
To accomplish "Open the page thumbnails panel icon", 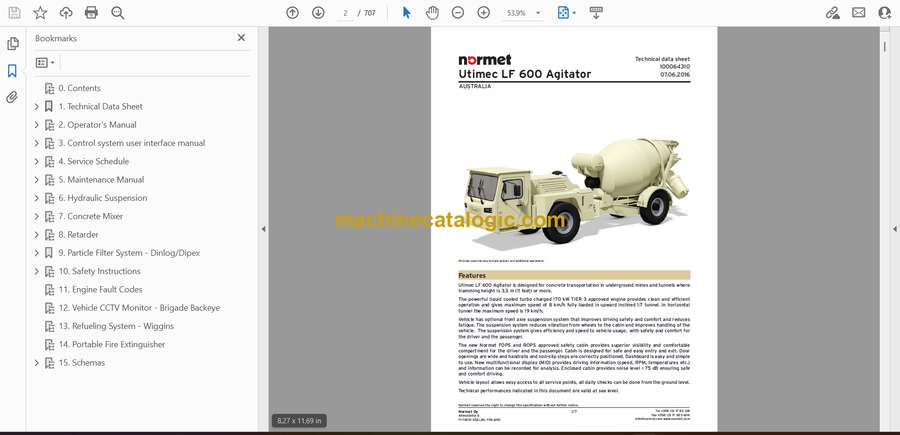I will click(x=13, y=44).
